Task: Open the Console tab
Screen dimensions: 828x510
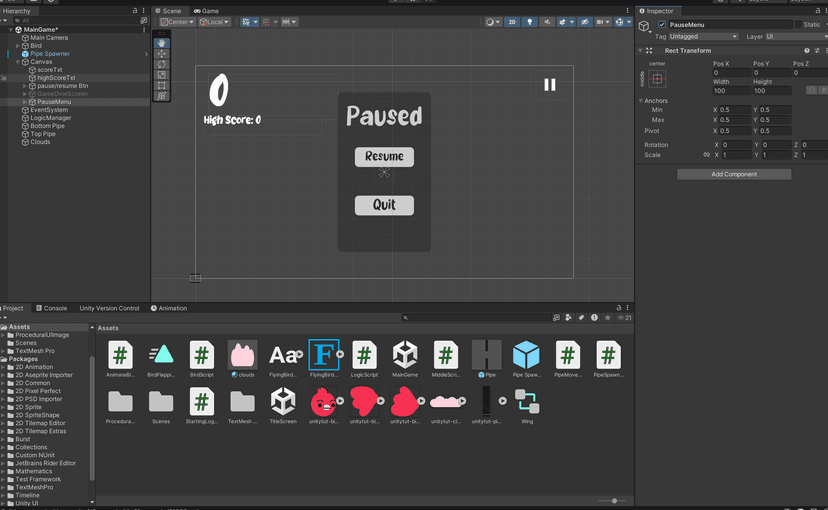Action: tap(52, 308)
